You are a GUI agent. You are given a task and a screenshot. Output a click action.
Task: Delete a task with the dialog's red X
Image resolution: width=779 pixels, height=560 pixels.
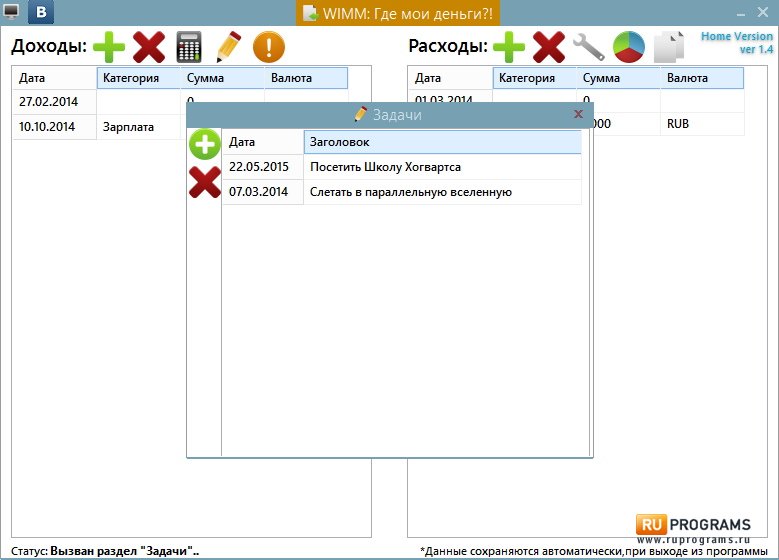click(x=205, y=182)
